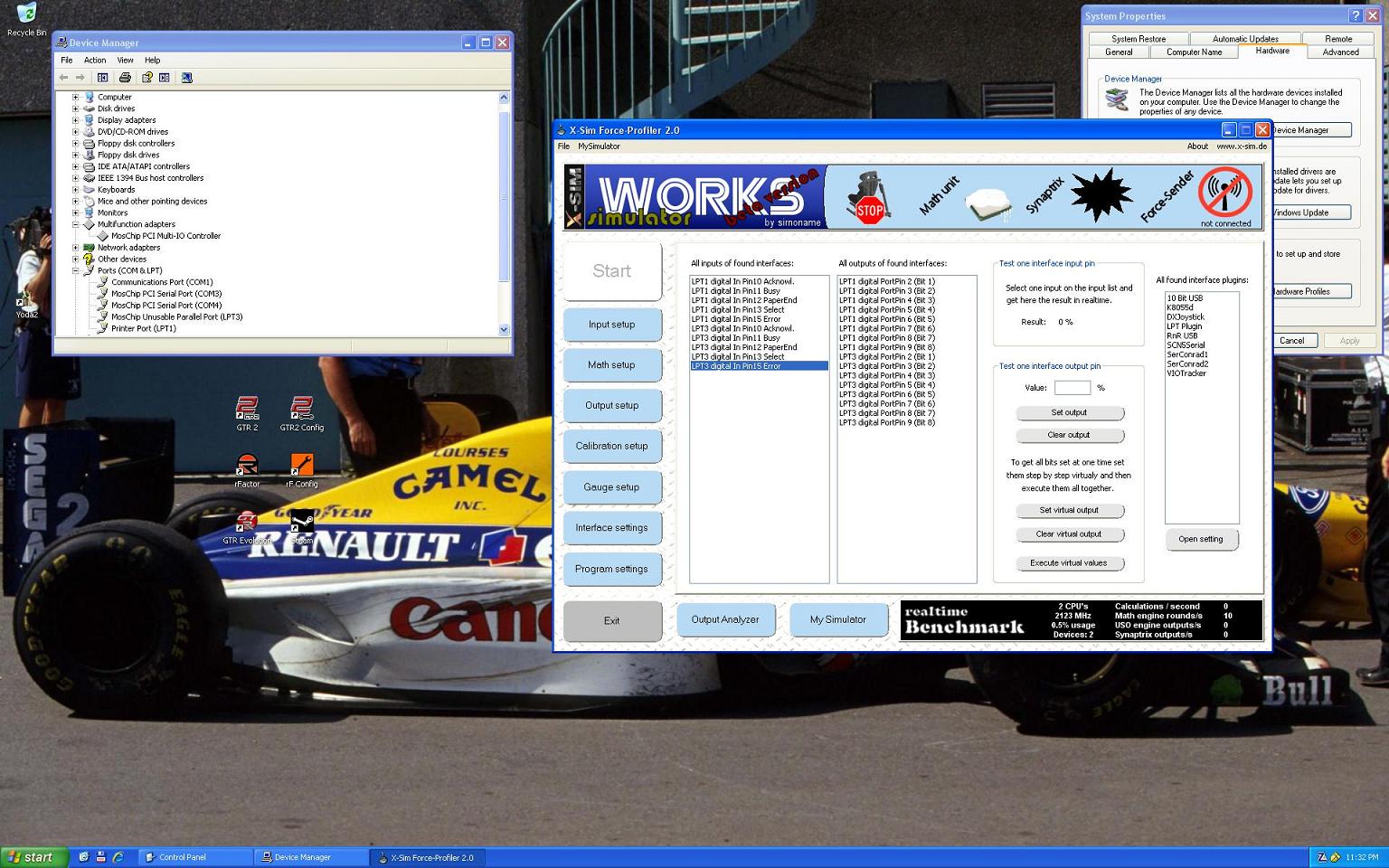The image size is (1389, 868).
Task: Switch to Advanced tab in System Properties
Action: [1340, 52]
